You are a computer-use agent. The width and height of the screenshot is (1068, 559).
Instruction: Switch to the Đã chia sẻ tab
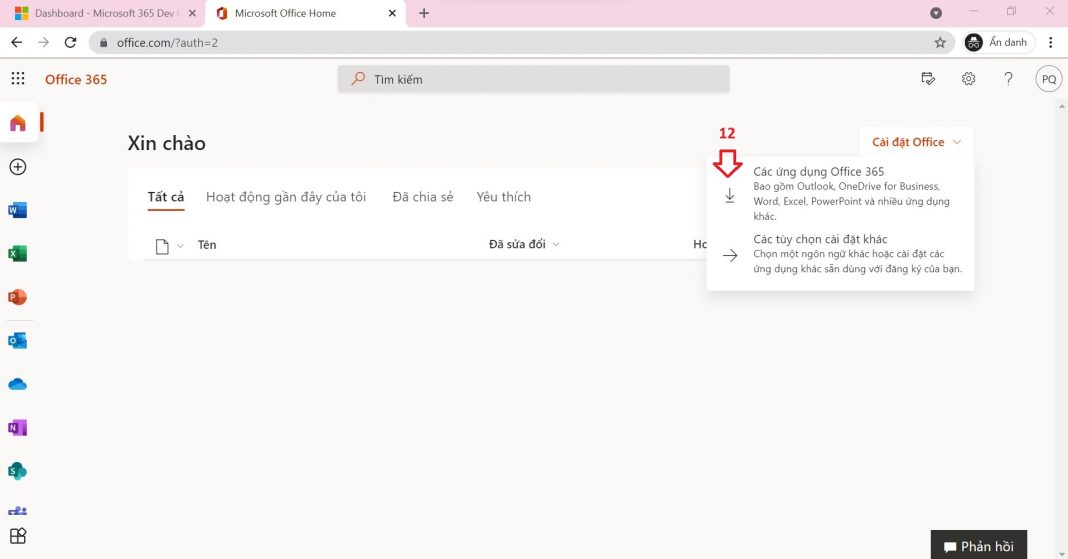pyautogui.click(x=422, y=197)
